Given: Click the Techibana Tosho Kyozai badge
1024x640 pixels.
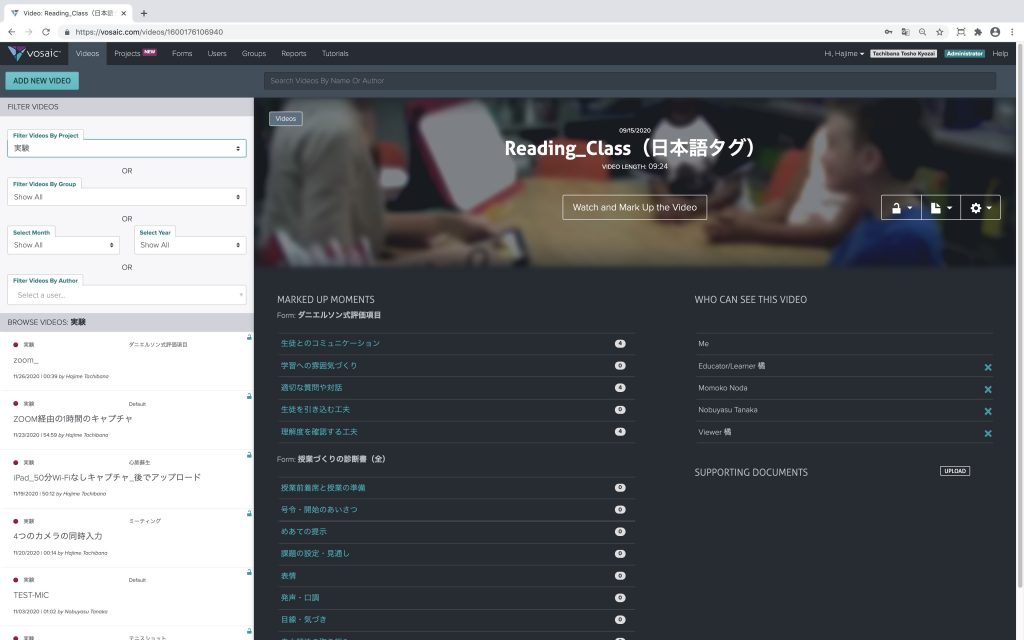Looking at the screenshot, I should [903, 54].
